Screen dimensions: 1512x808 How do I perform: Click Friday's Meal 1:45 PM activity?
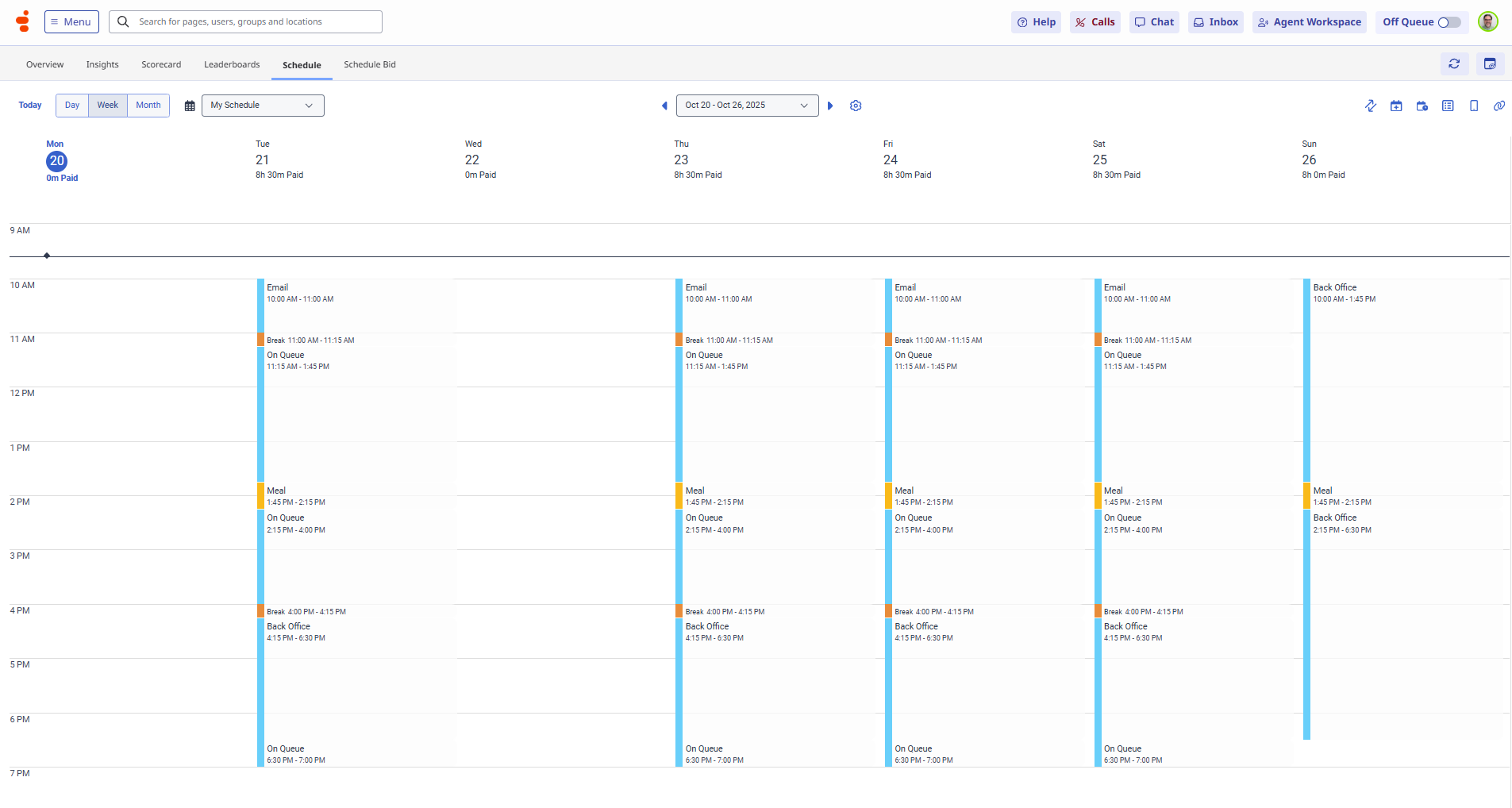[x=984, y=496]
